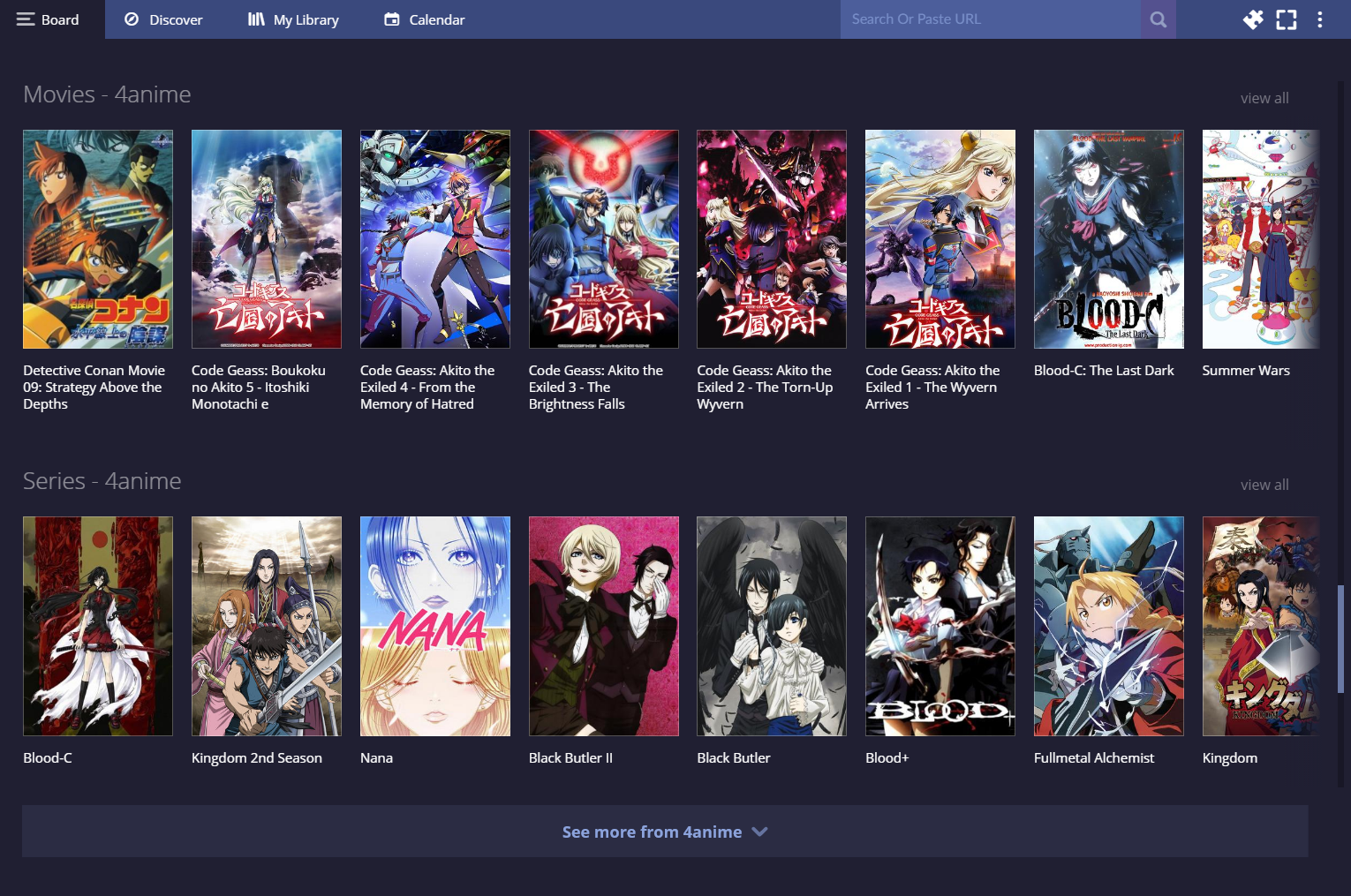
Task: Click title 'Code Geass: Akito the Exiled 1'
Action: [x=932, y=388]
